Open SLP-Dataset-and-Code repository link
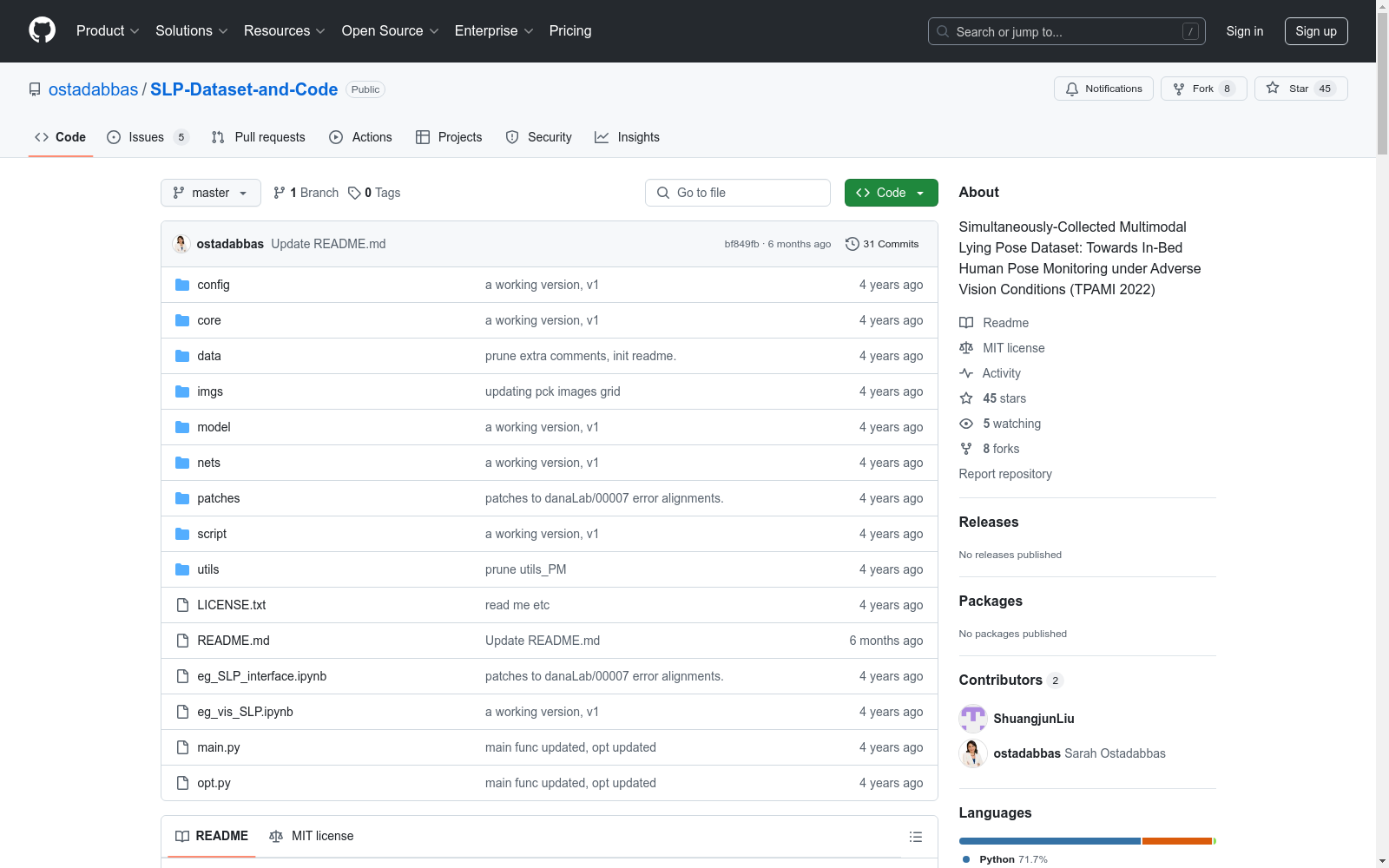Viewport: 1389px width, 868px height. [x=244, y=89]
